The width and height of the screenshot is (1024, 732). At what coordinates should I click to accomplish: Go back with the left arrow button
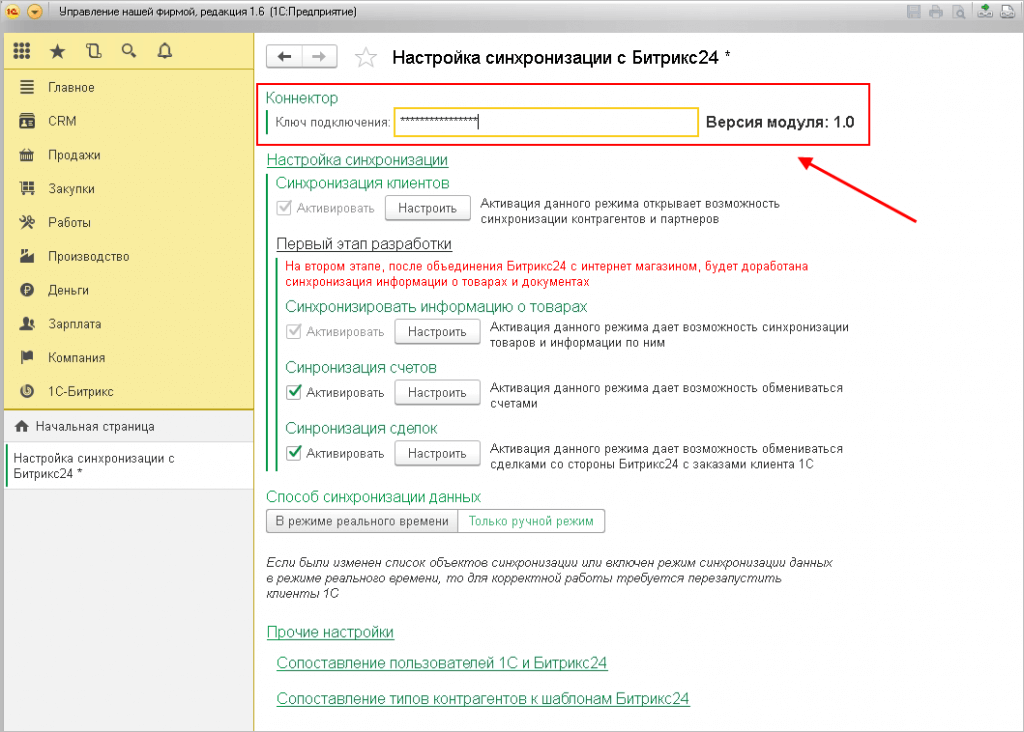pyautogui.click(x=284, y=57)
